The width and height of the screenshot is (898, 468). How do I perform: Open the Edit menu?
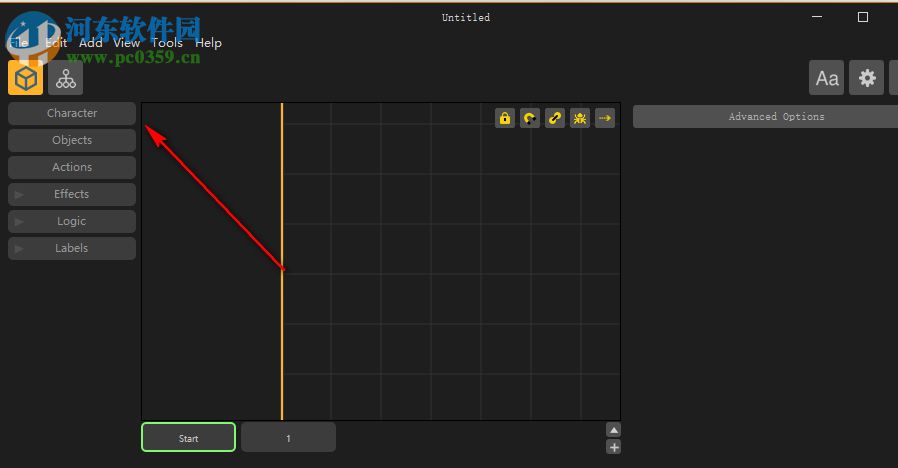point(56,43)
